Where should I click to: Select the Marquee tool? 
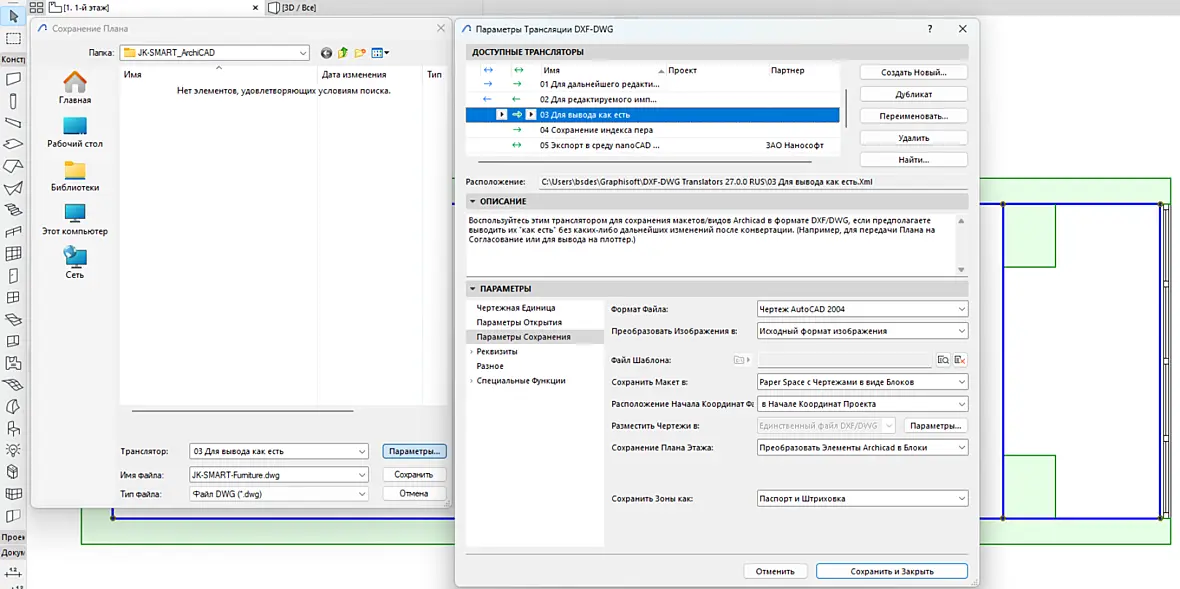pyautogui.click(x=13, y=38)
